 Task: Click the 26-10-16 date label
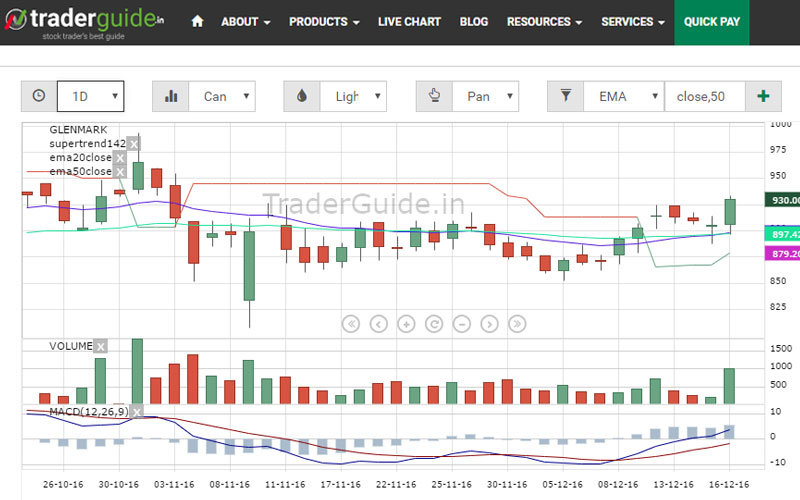pyautogui.click(x=63, y=484)
